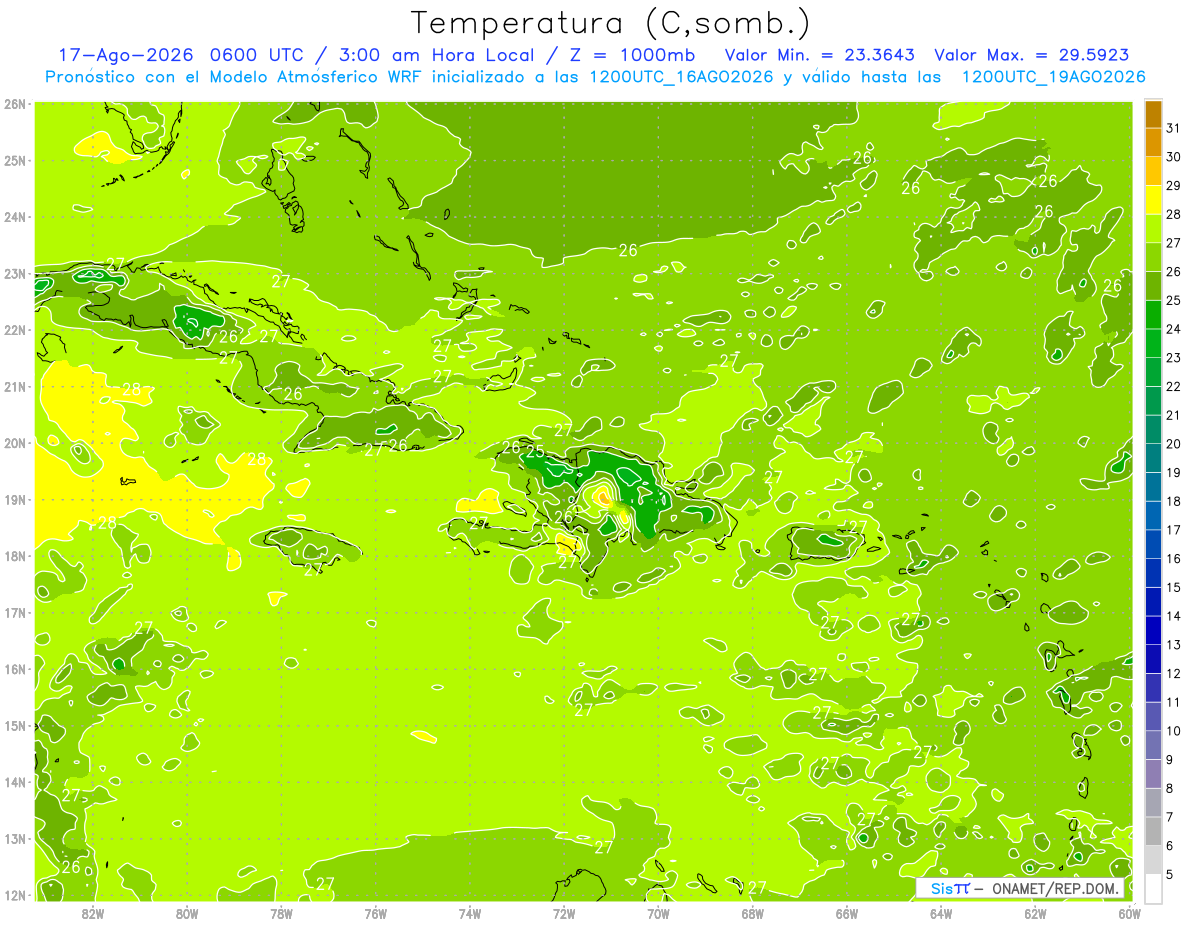Click the "17N" latitude axis label
Image resolution: width=1200 pixels, height=927 pixels.
(x=14, y=612)
